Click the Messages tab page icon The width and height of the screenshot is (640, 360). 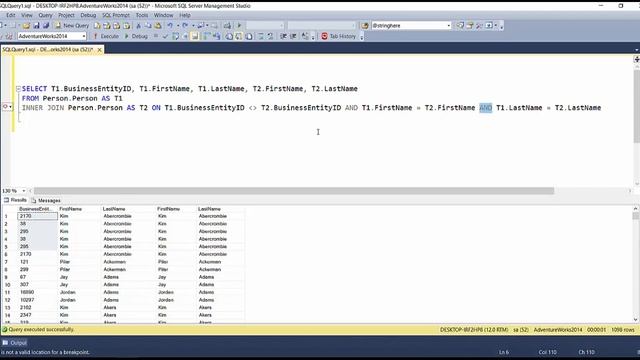coord(34,200)
